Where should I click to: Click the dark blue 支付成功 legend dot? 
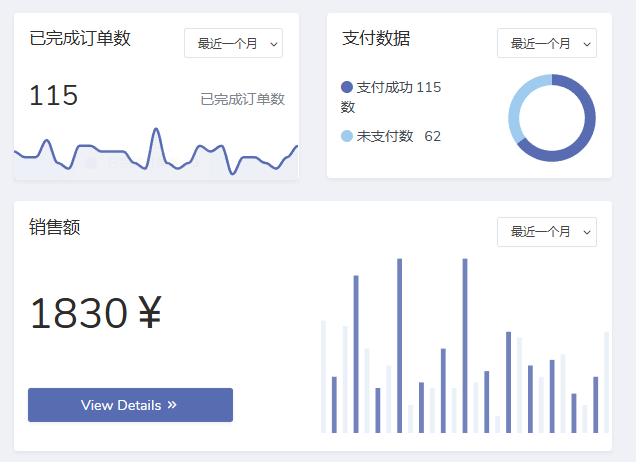click(347, 87)
